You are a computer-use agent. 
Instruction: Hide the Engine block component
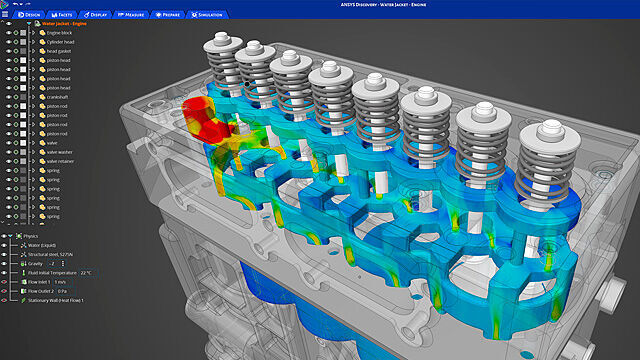coord(9,33)
